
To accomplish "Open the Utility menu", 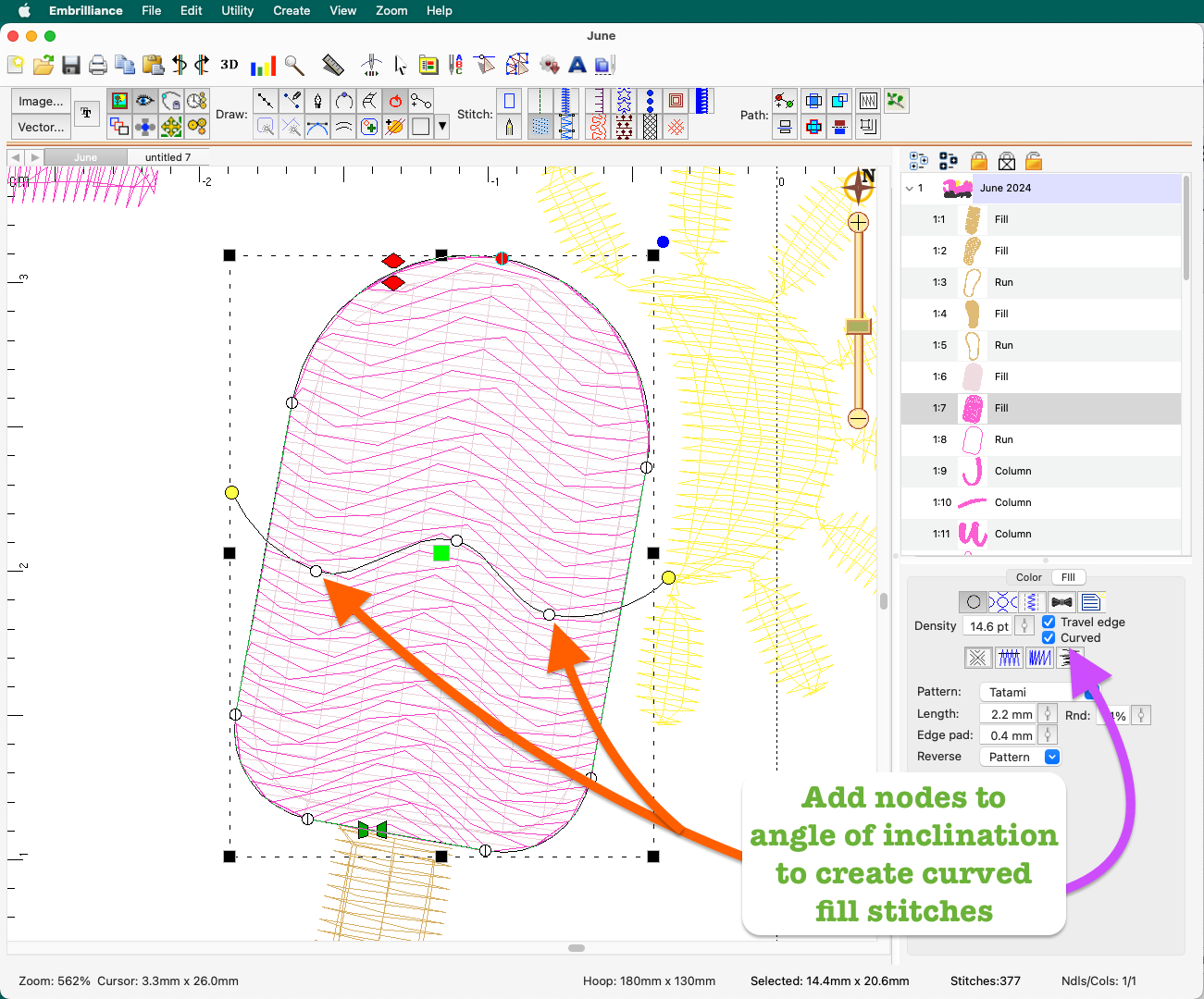I will (x=237, y=10).
